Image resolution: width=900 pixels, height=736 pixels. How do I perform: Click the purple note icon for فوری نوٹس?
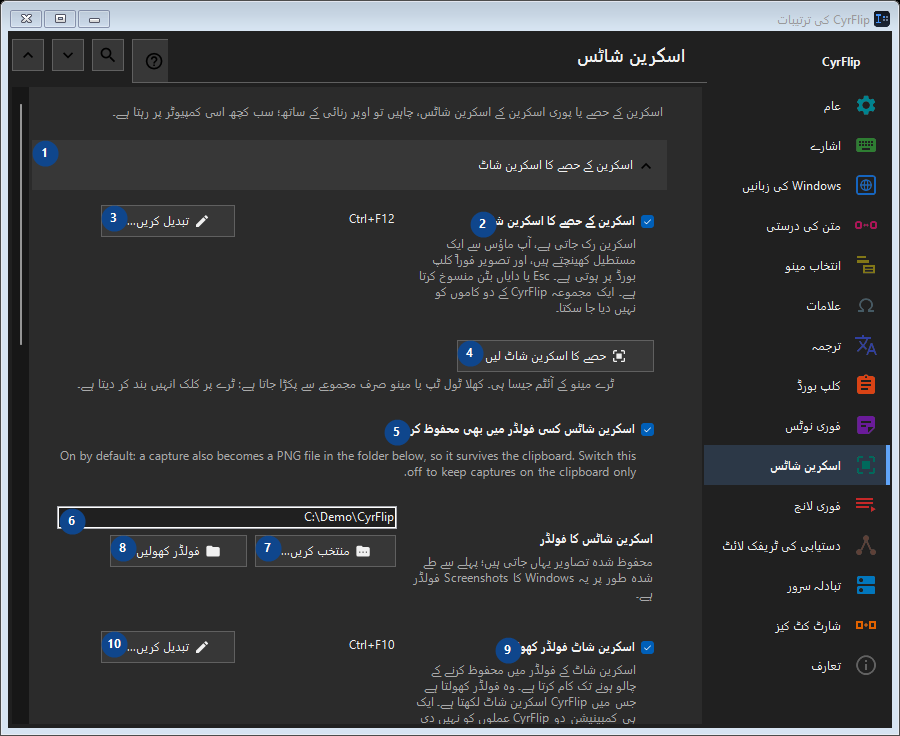click(866, 425)
